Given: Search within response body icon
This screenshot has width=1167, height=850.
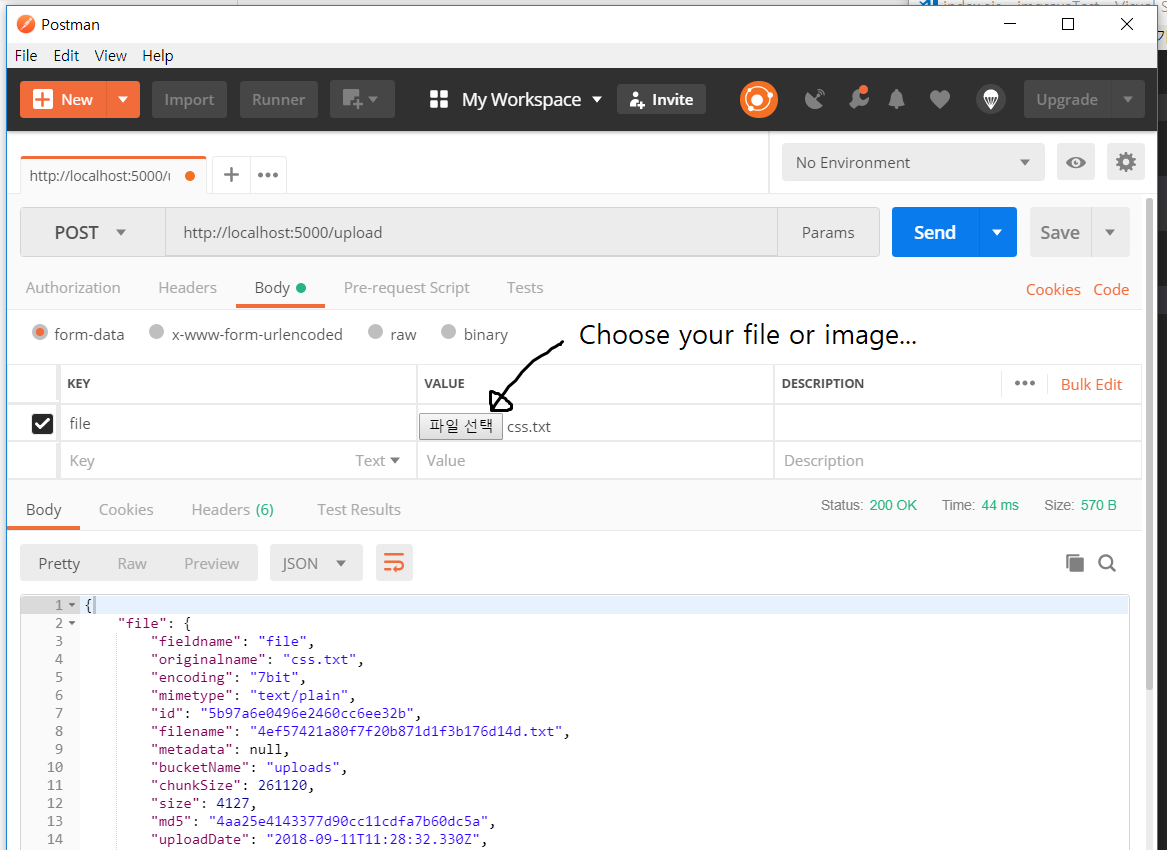Looking at the screenshot, I should pyautogui.click(x=1107, y=563).
